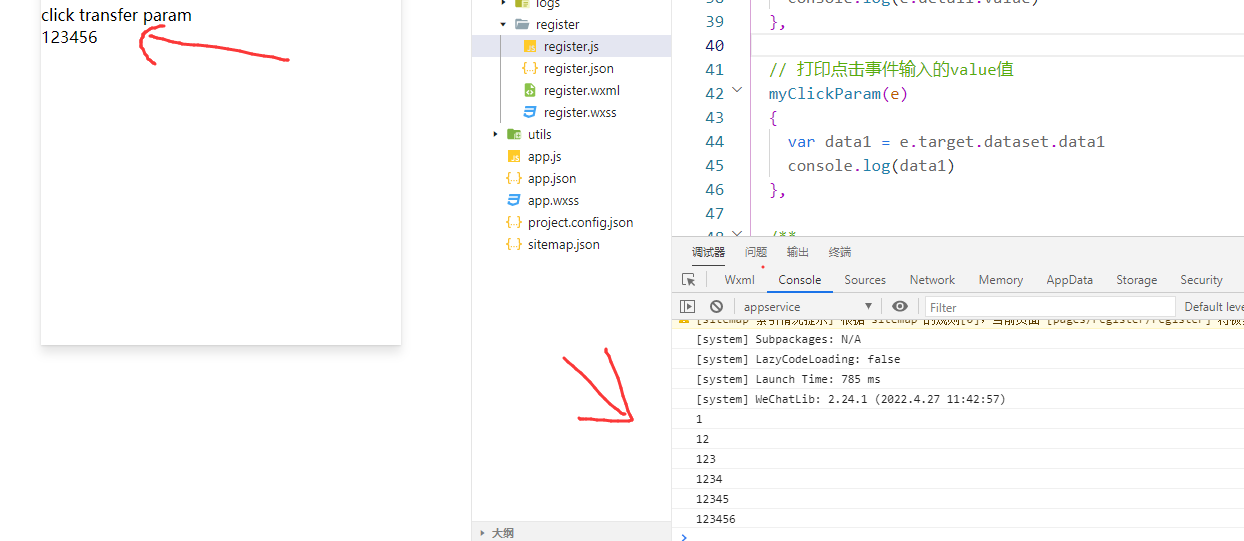Click the project.config.json braces icon
Viewport: 1244px width, 541px height.
click(514, 222)
